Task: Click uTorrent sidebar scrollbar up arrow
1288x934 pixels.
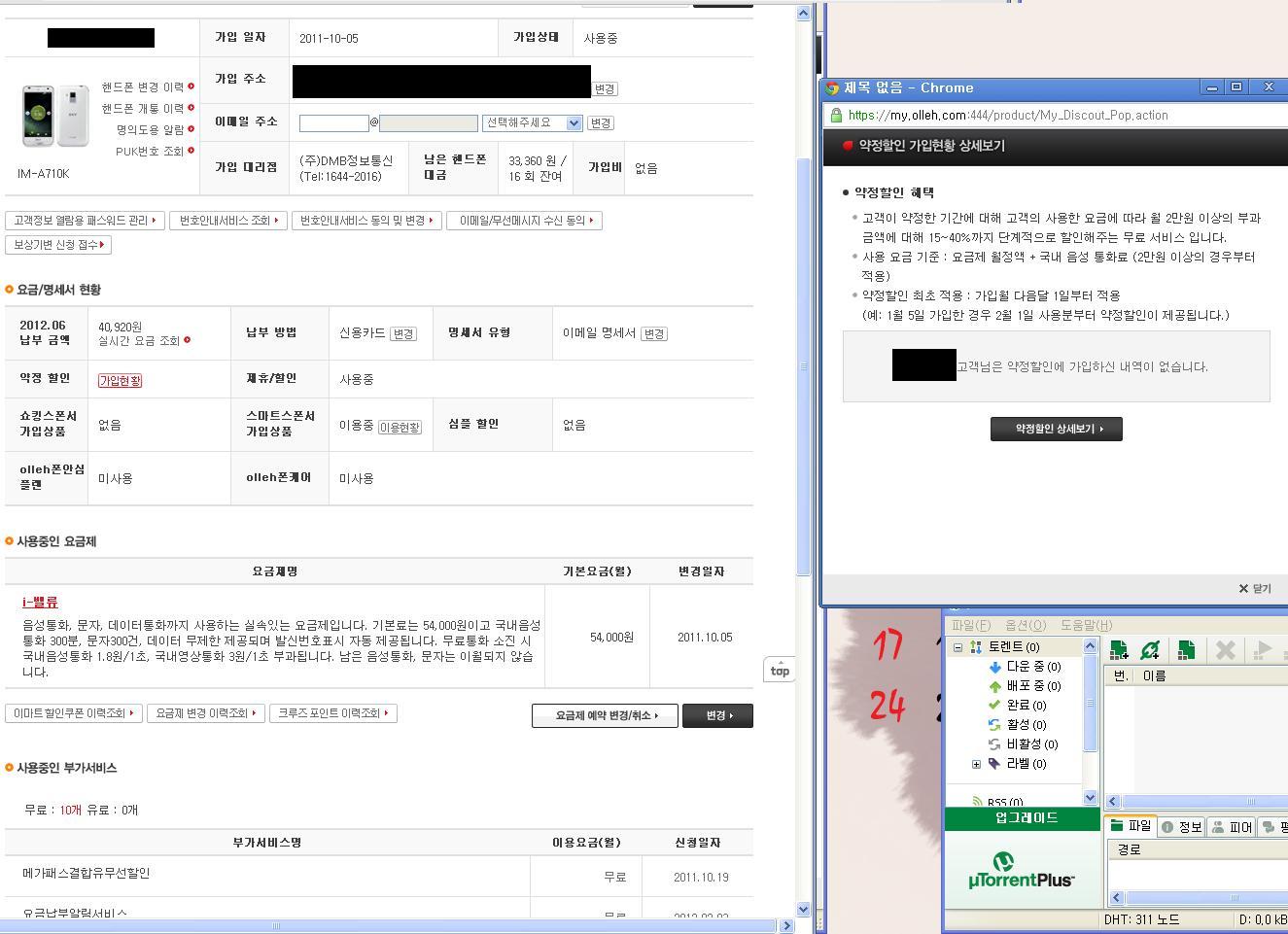Action: 1090,646
